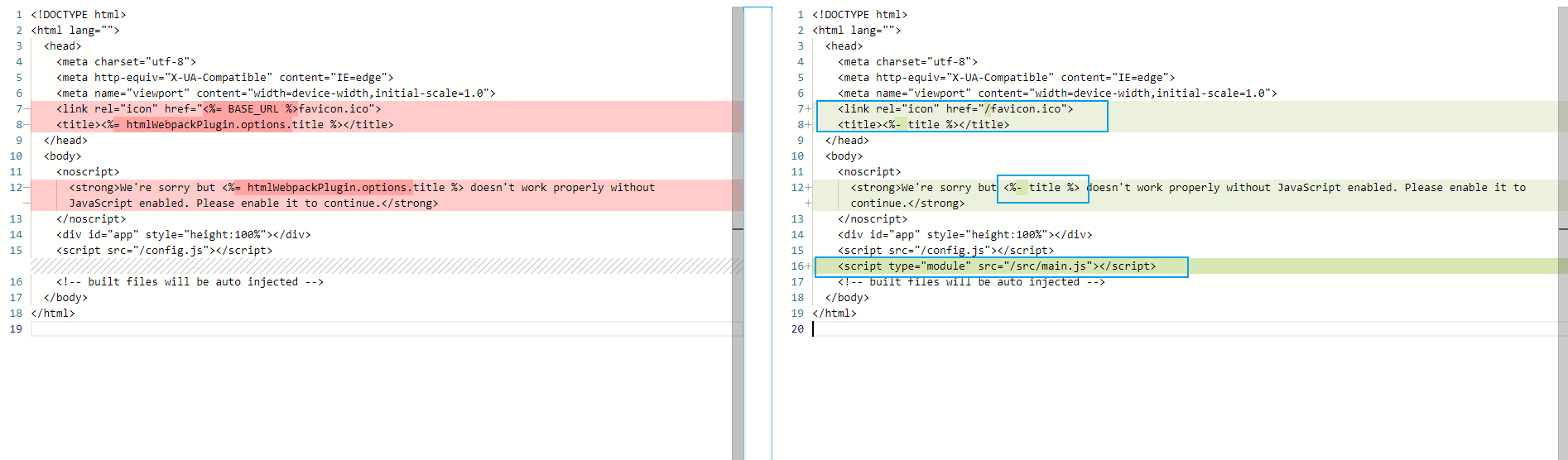Click X-UA-Compatible meta line in original pane
The width and height of the screenshot is (1568, 460).
[x=225, y=78]
